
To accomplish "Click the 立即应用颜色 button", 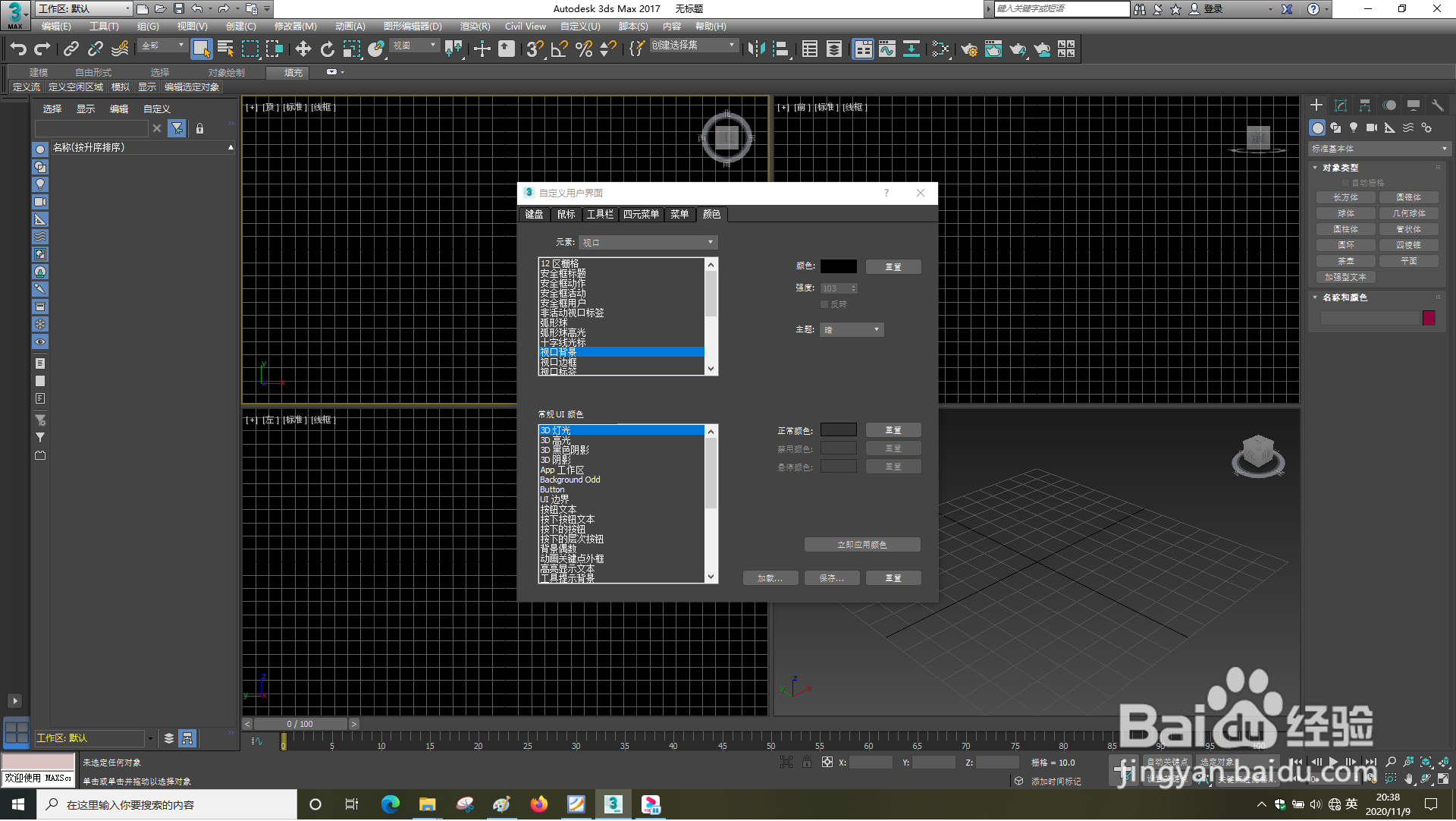I will (862, 544).
